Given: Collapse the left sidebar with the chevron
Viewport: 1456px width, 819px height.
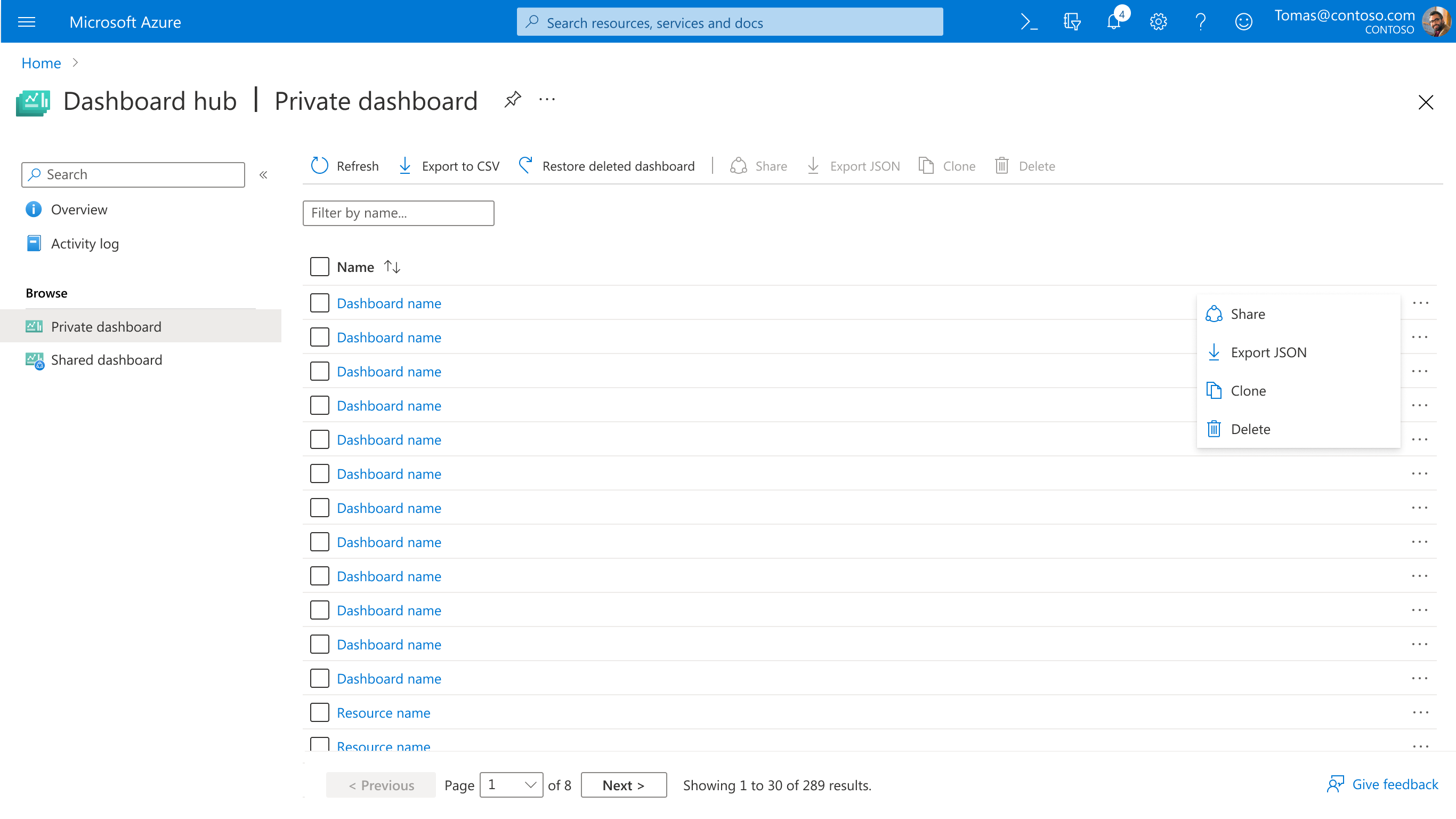Looking at the screenshot, I should pos(263,174).
